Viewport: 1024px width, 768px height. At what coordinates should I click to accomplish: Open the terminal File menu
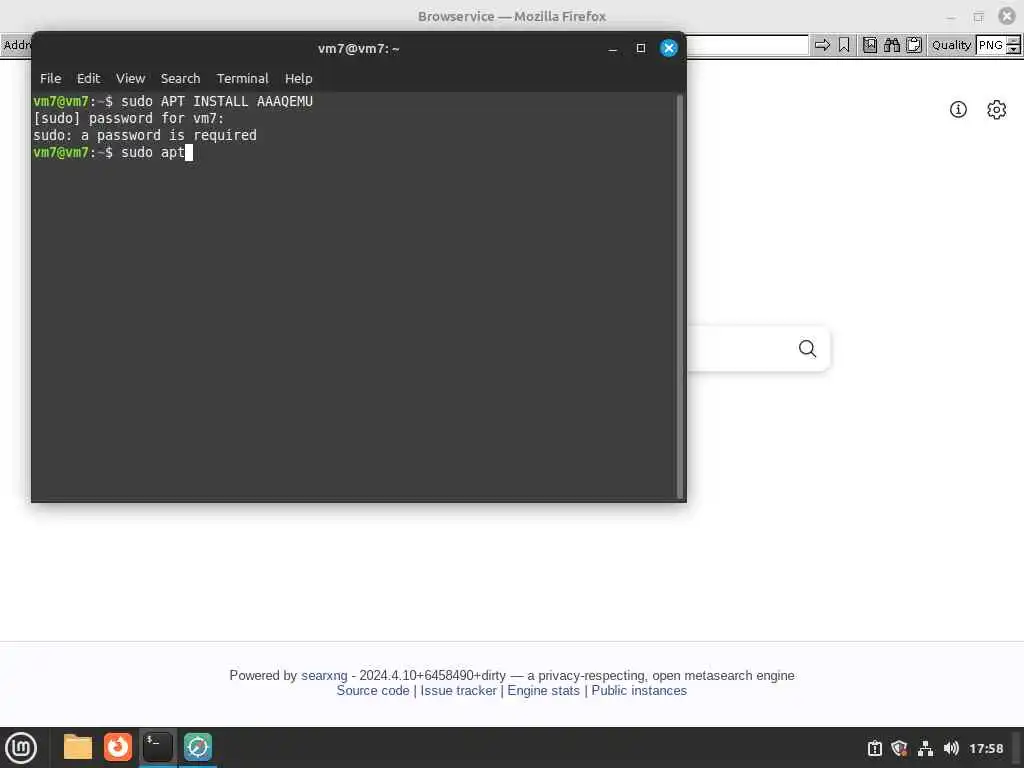50,78
